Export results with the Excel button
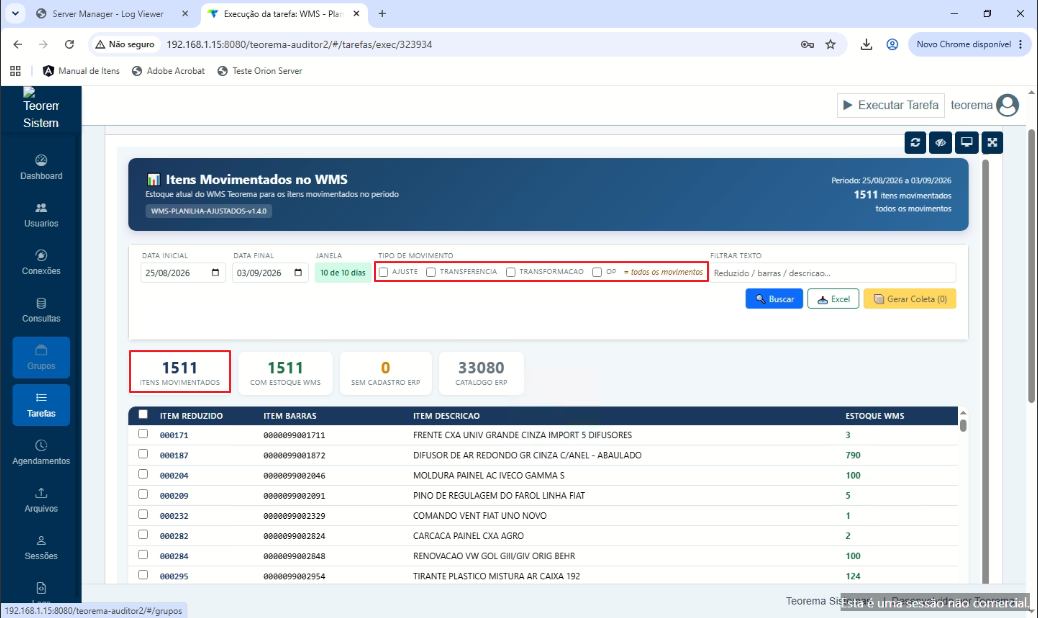 pos(833,299)
